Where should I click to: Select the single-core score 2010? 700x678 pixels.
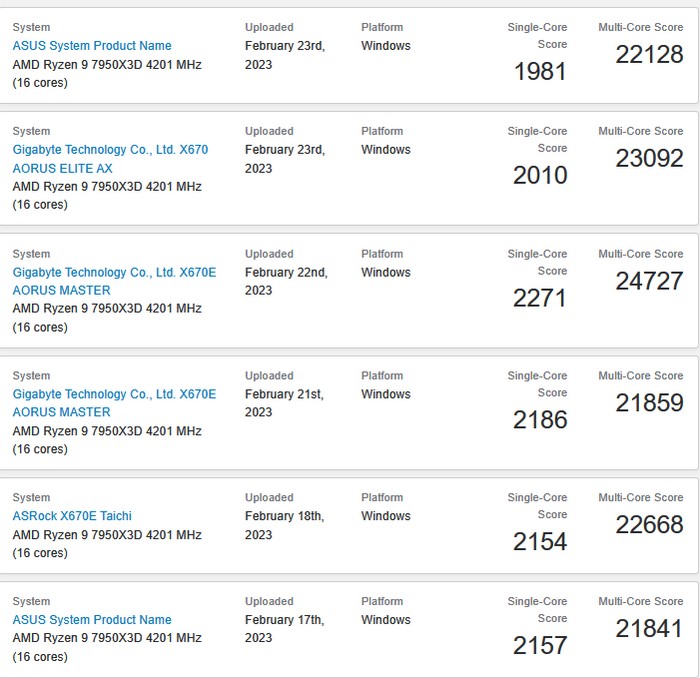(540, 176)
